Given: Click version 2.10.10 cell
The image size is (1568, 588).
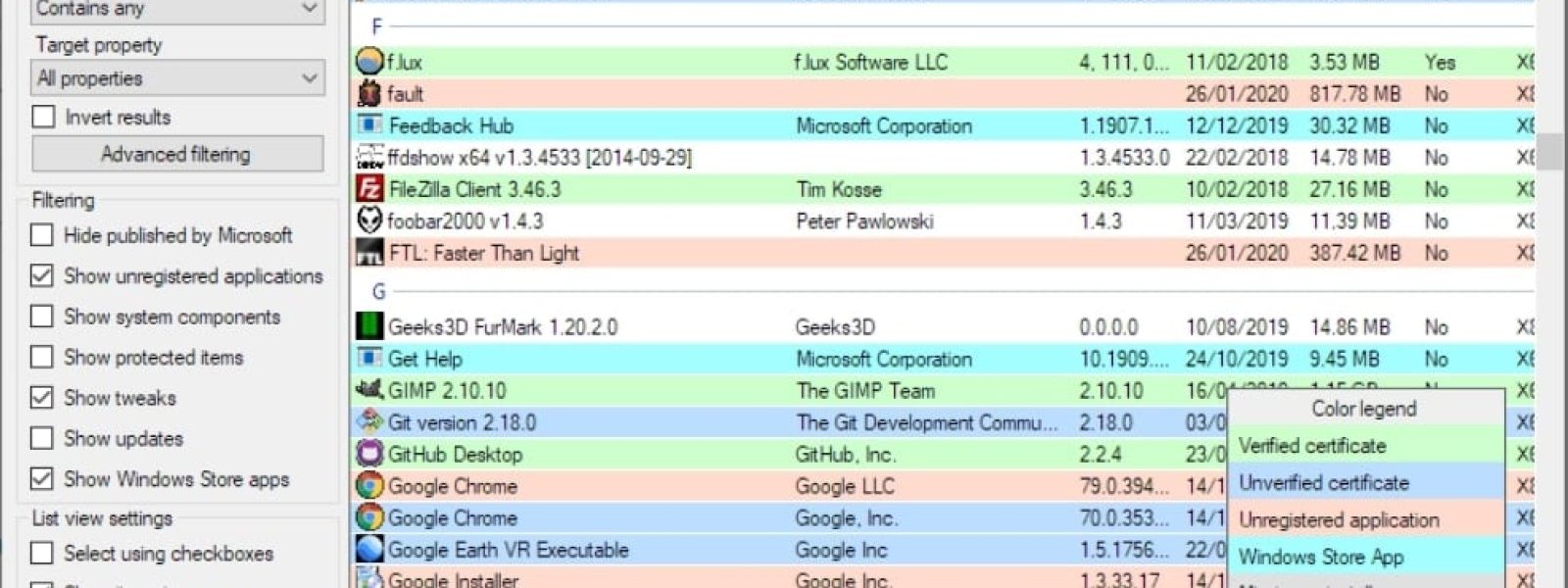Looking at the screenshot, I should pos(1110,391).
